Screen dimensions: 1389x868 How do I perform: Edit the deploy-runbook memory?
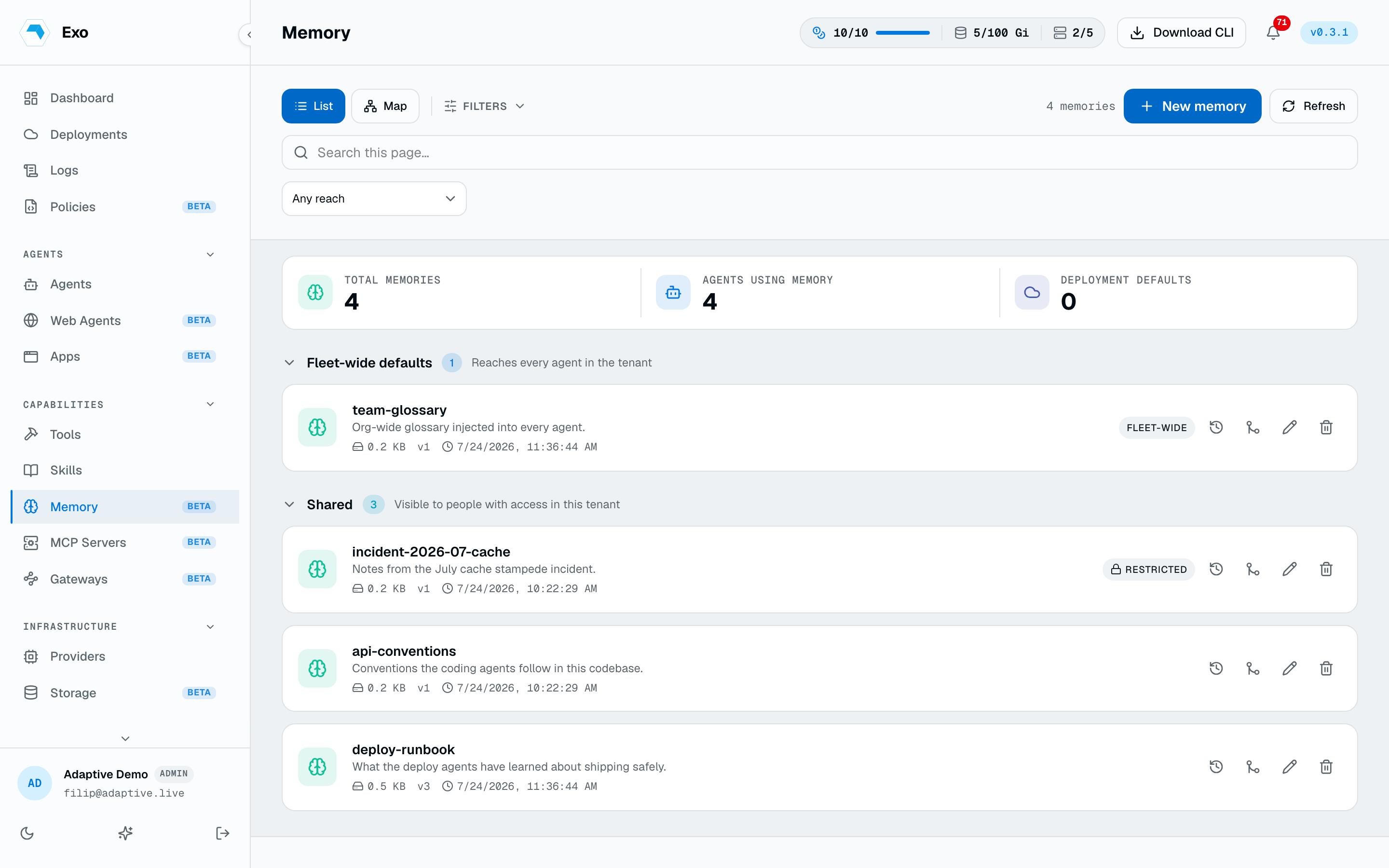pyautogui.click(x=1289, y=766)
